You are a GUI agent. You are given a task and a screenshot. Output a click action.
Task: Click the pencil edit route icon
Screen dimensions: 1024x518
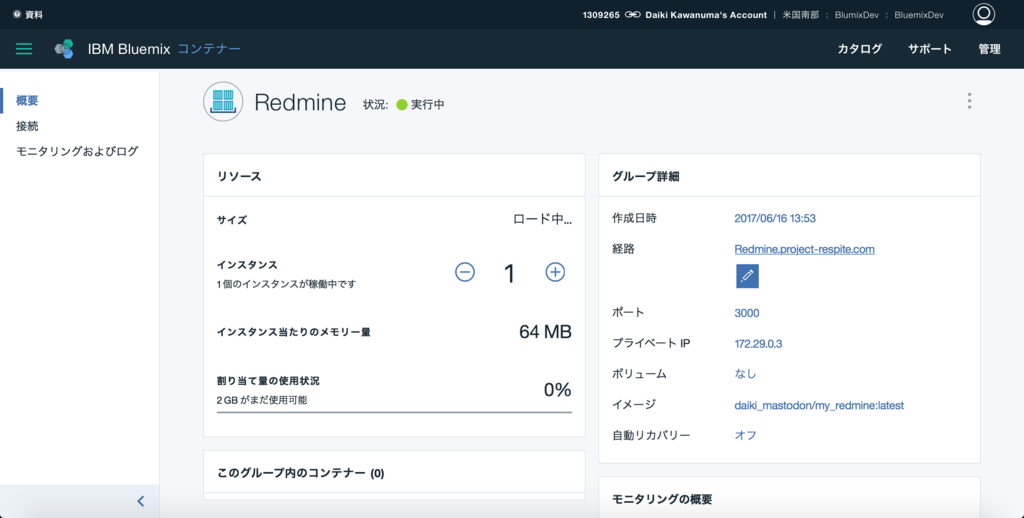[747, 276]
